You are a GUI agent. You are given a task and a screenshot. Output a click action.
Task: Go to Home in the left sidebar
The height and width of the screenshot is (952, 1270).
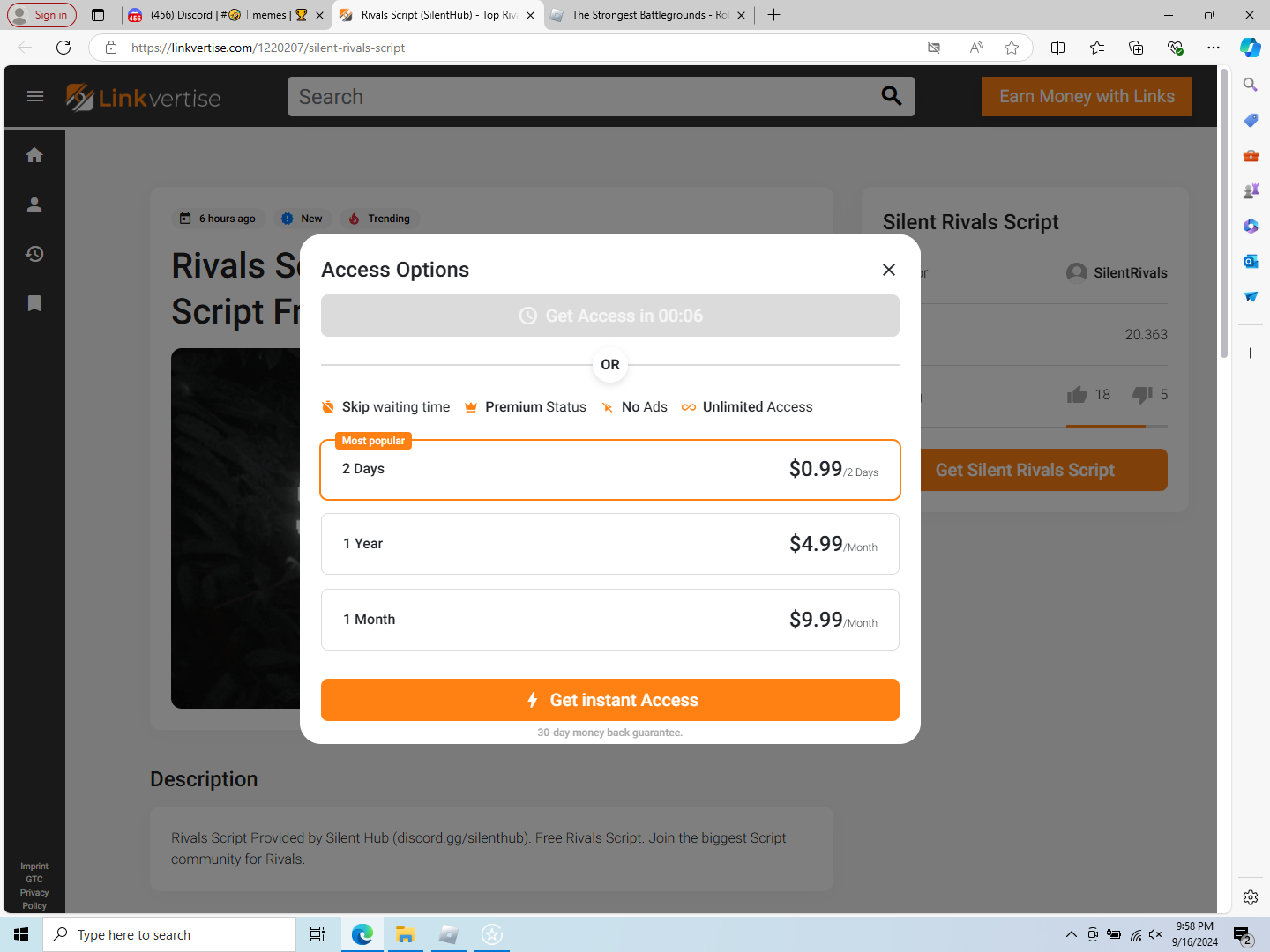pyautogui.click(x=34, y=155)
